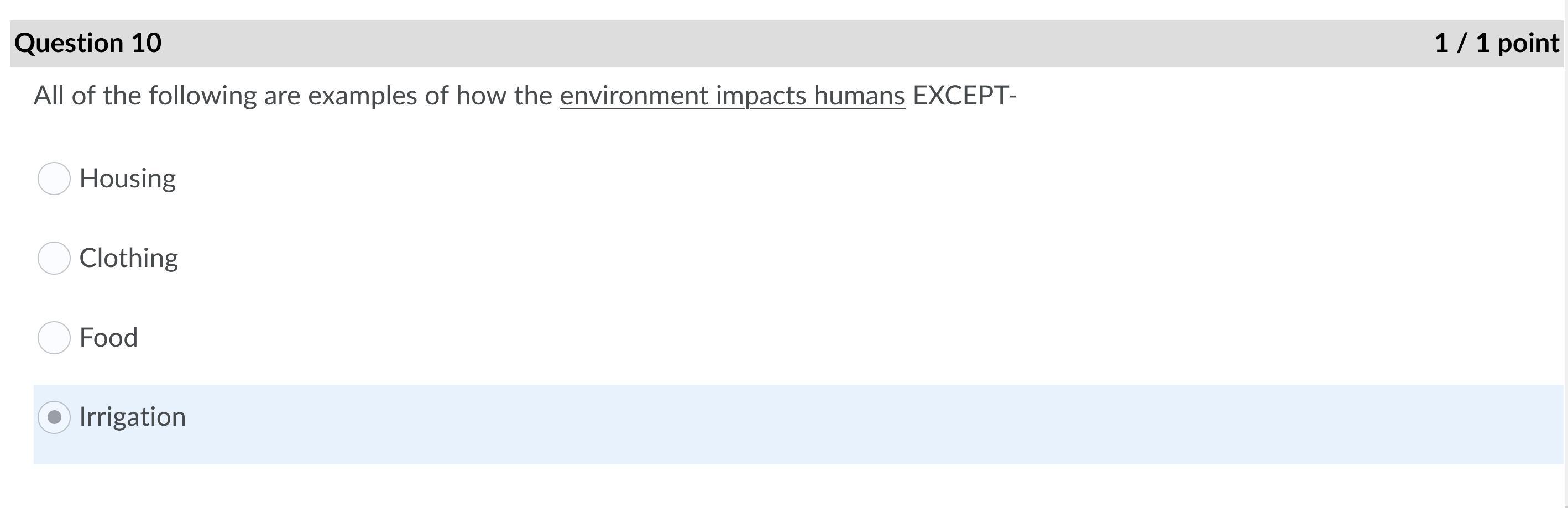1568x508 pixels.
Task: Select the Food radio button
Action: click(x=54, y=338)
